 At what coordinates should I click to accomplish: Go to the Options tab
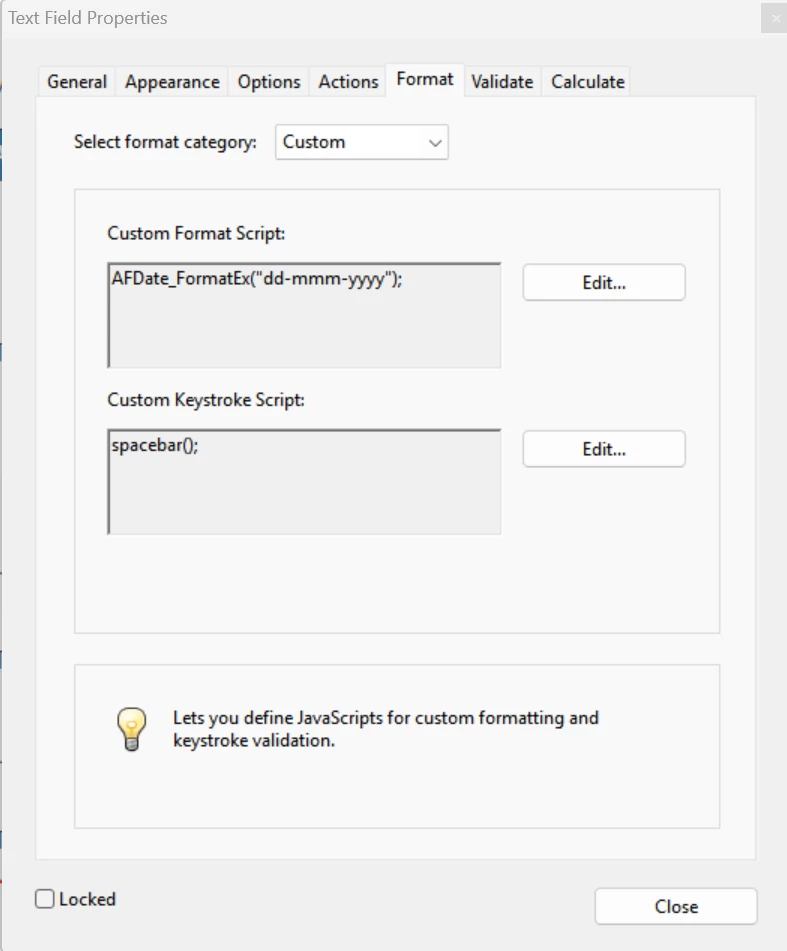[269, 82]
